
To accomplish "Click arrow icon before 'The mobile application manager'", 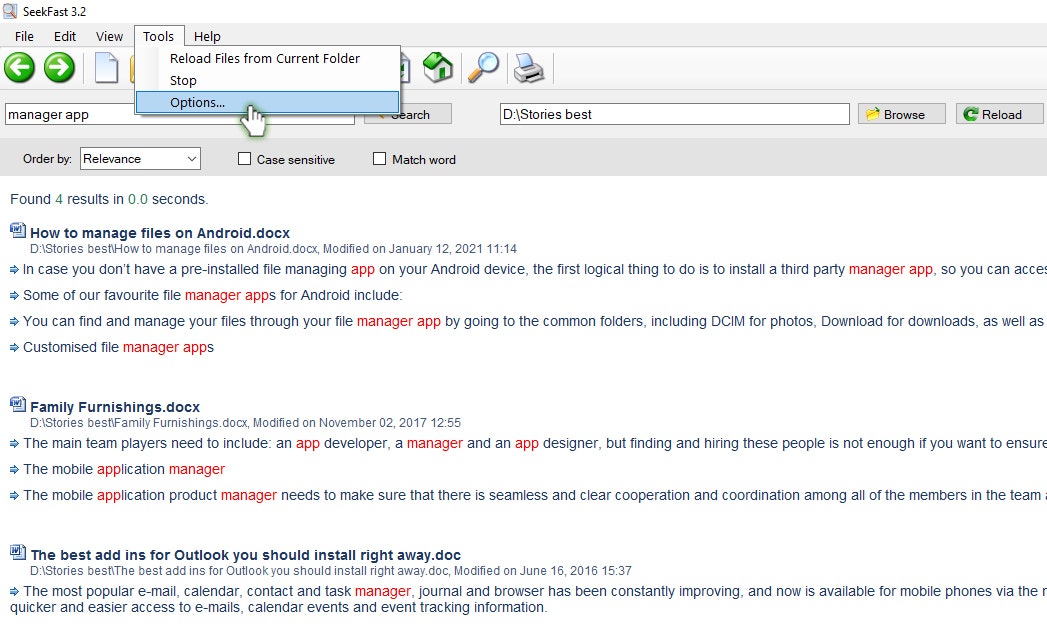I will point(14,470).
